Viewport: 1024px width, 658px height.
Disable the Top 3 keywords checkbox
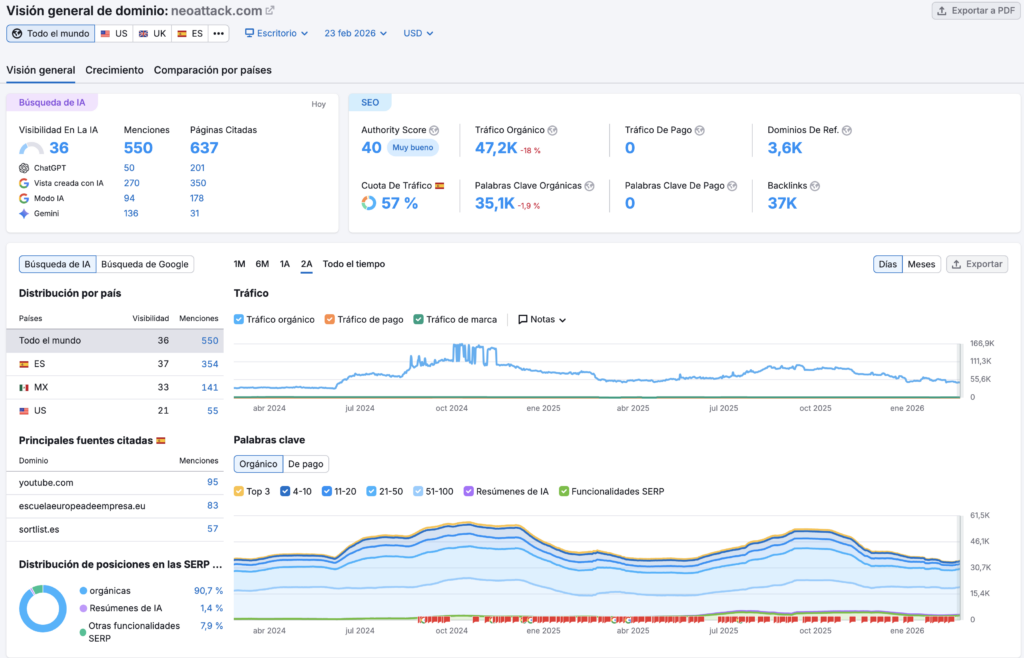(239, 491)
